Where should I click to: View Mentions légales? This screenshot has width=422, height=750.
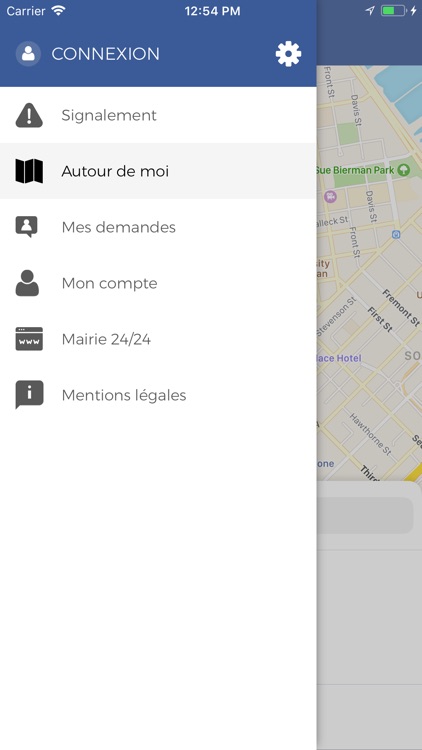coord(158,395)
